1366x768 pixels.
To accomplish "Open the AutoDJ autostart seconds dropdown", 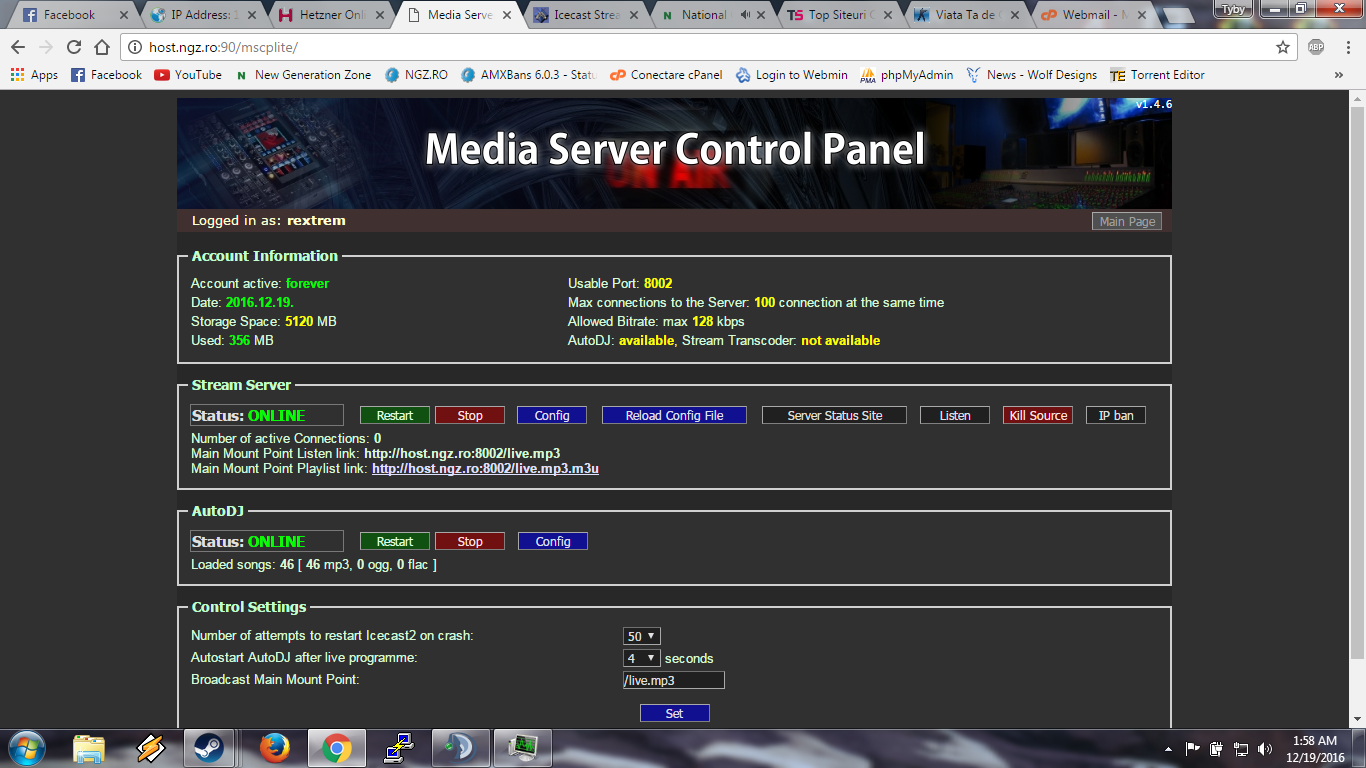I will pyautogui.click(x=641, y=658).
